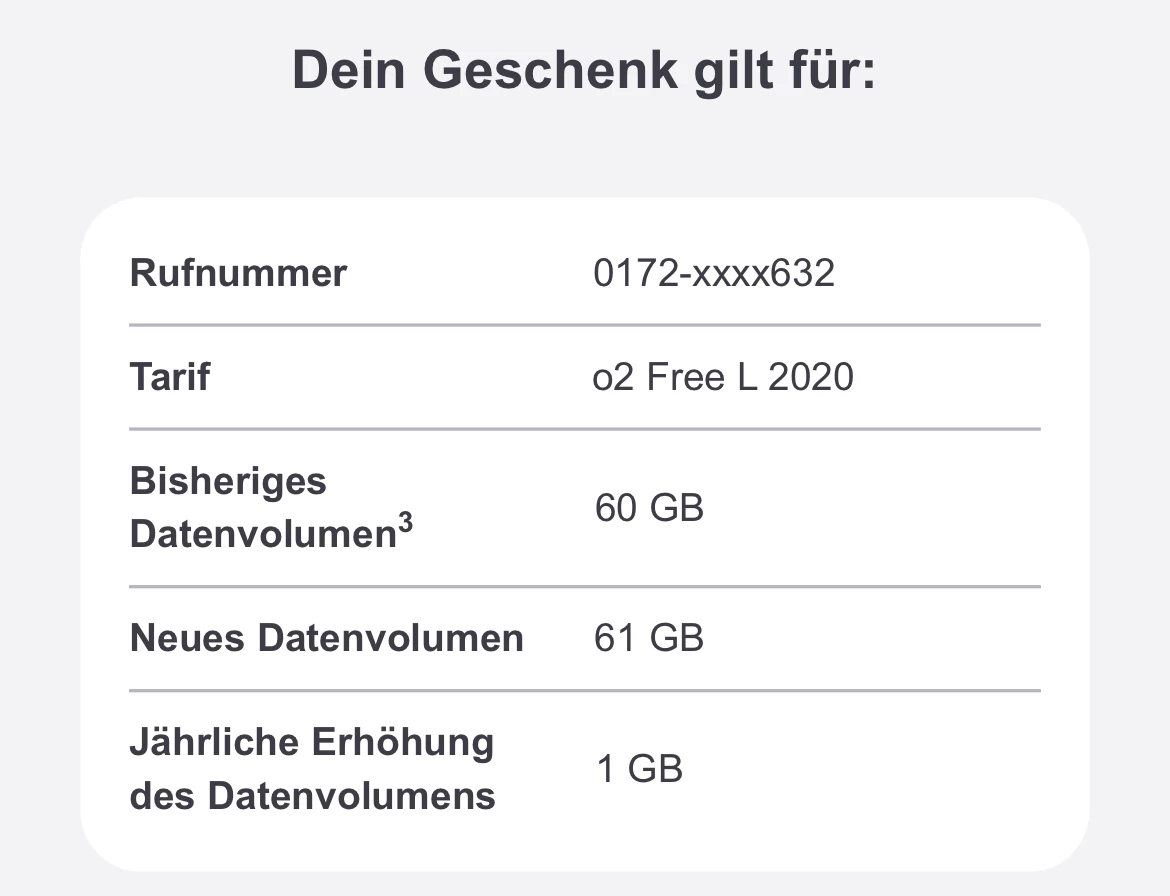Viewport: 1170px width, 896px height.
Task: Select the tariff name o2 Free L 2020
Action: tap(723, 377)
